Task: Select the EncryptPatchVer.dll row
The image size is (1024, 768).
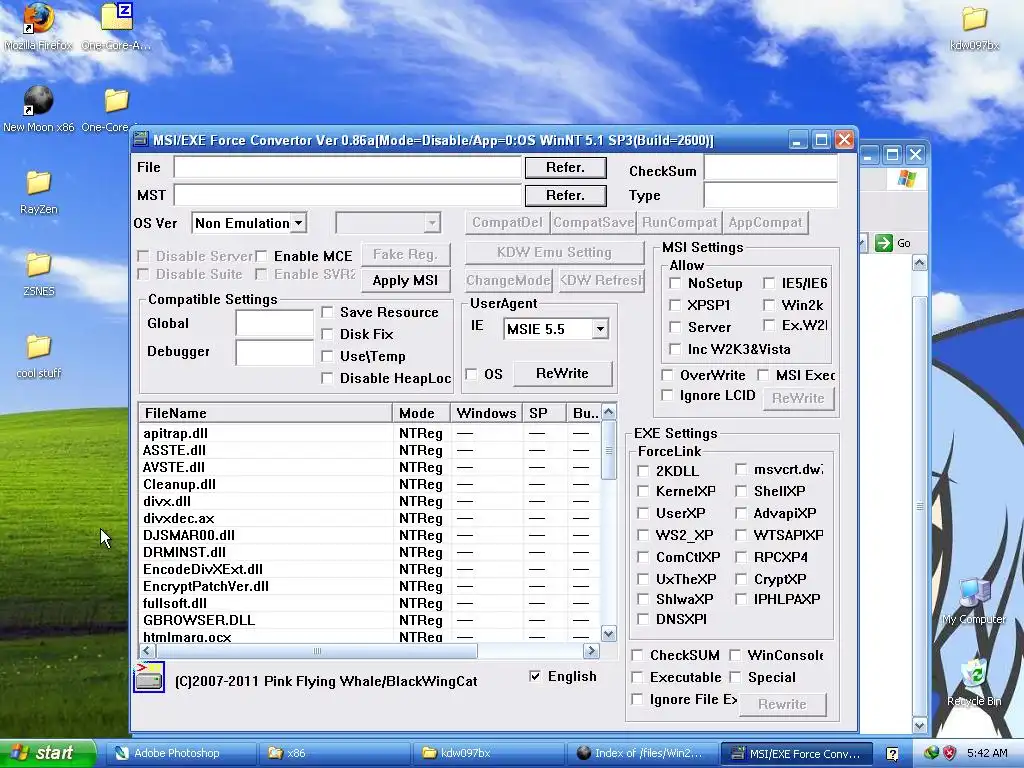Action: tap(370, 586)
